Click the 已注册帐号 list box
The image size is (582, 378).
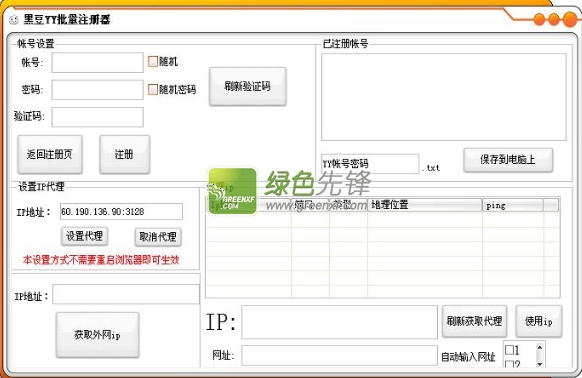point(444,97)
